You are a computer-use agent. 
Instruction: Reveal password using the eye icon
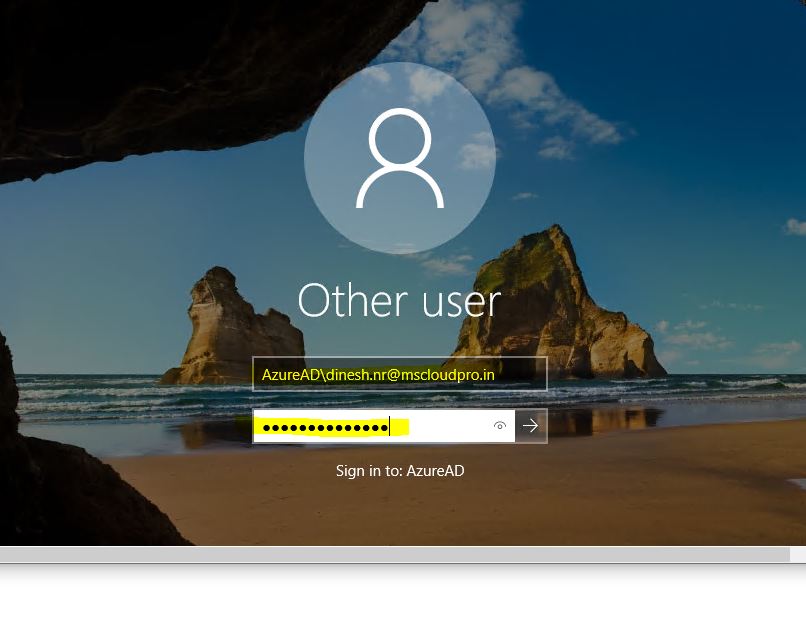click(x=500, y=426)
